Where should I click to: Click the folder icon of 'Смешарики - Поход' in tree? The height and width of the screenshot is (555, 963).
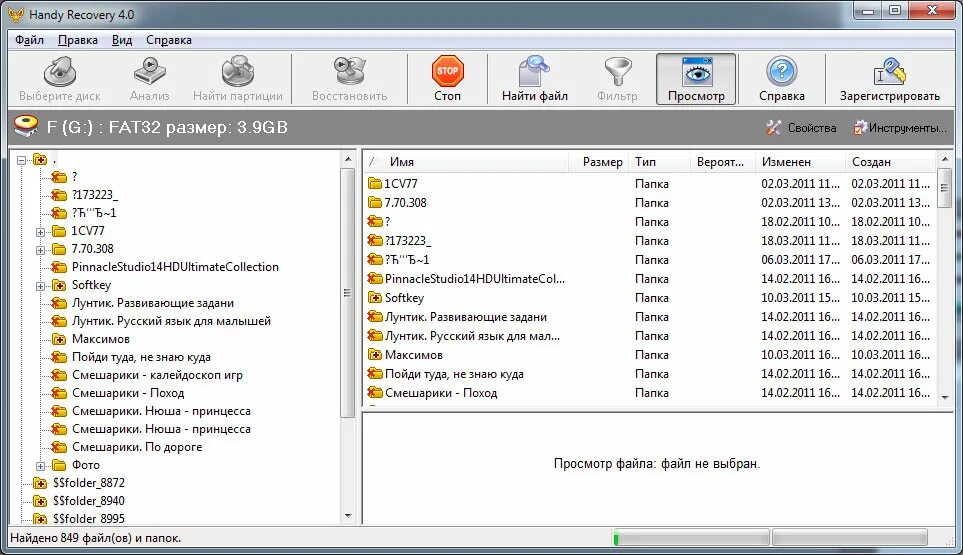(x=59, y=393)
